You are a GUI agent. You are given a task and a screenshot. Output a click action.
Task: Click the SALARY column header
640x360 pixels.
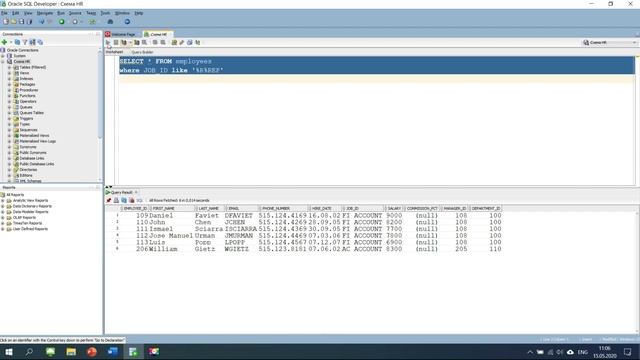[x=394, y=209]
